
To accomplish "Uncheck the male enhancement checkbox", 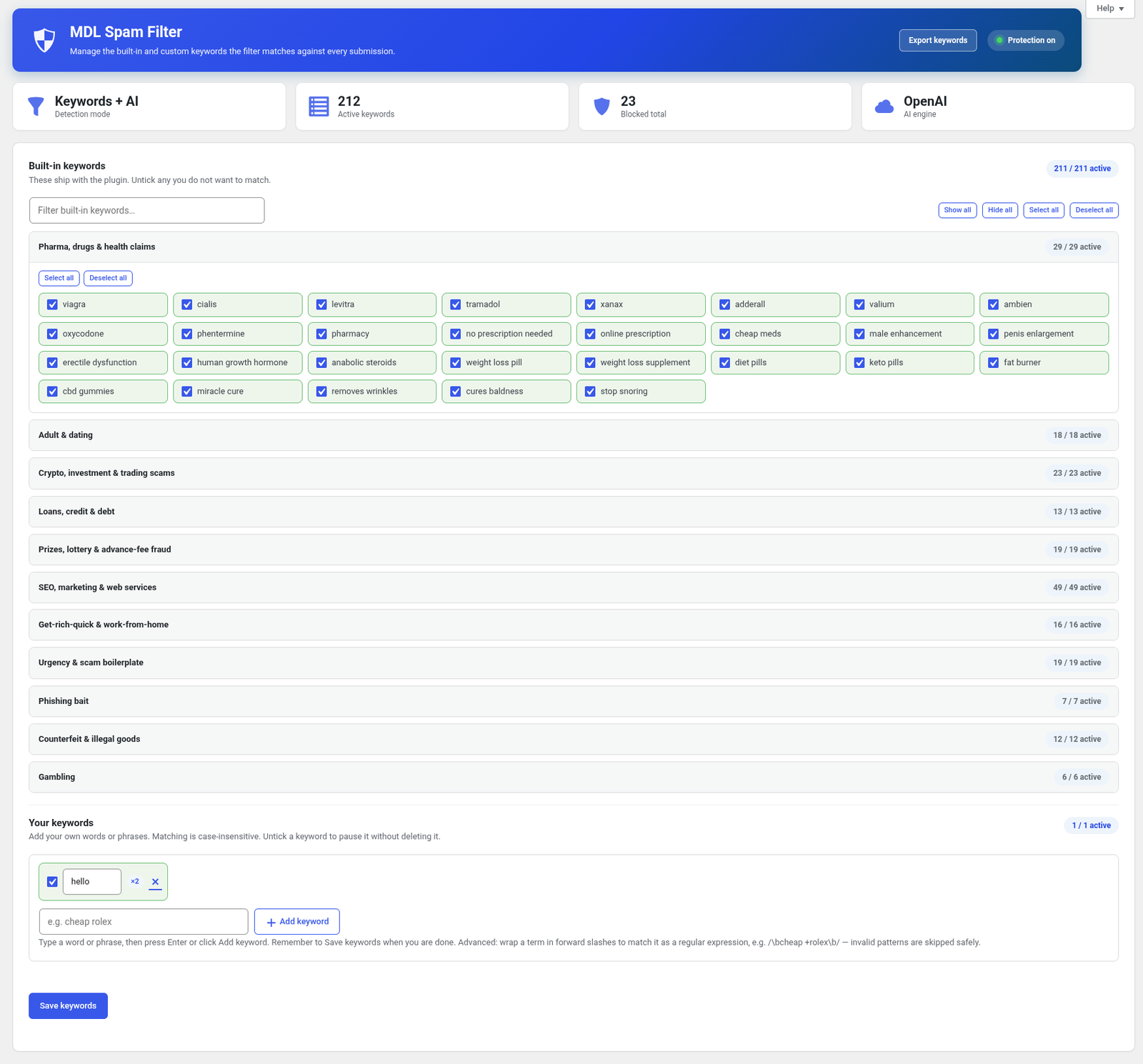I will (x=859, y=334).
